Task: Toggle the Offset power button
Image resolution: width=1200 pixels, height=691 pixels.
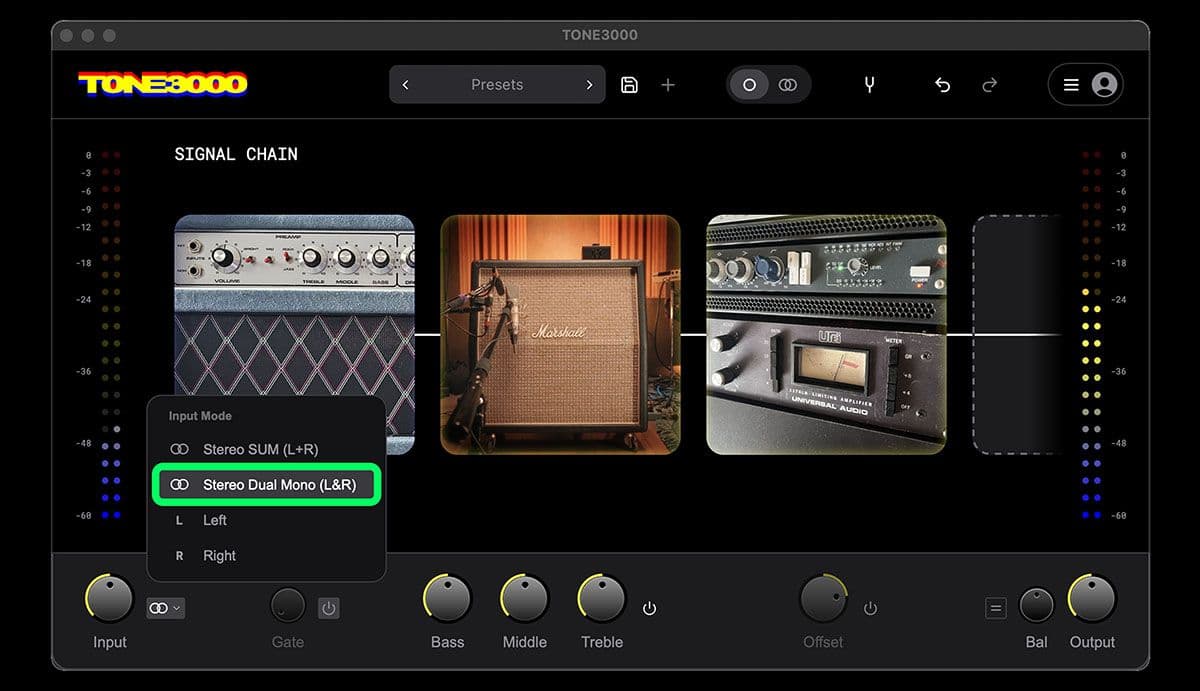Action: pos(870,608)
